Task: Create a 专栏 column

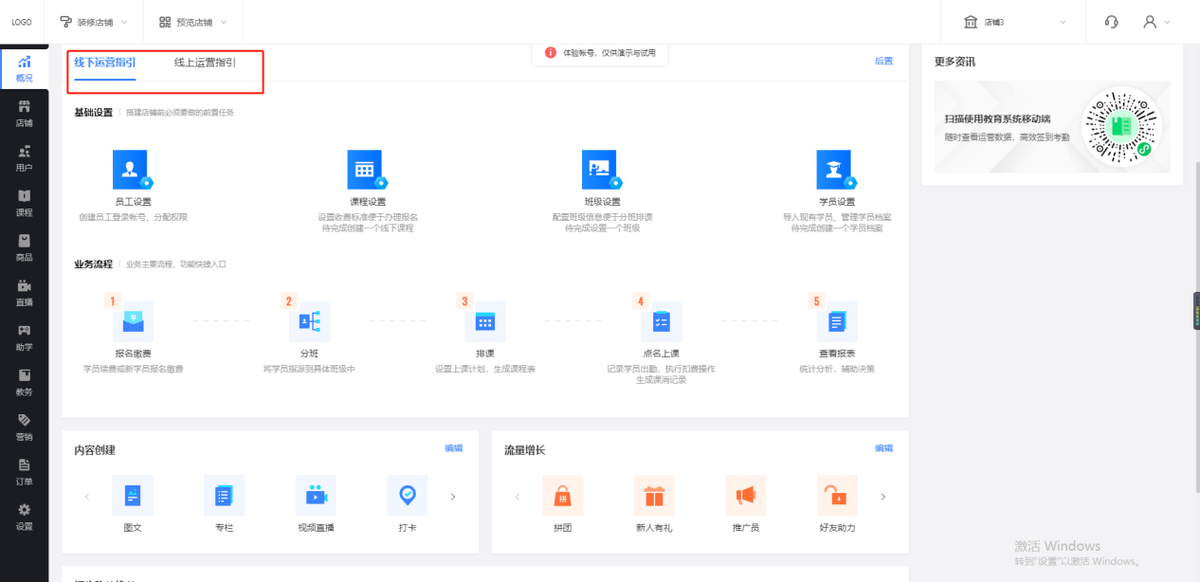Action: [x=224, y=495]
